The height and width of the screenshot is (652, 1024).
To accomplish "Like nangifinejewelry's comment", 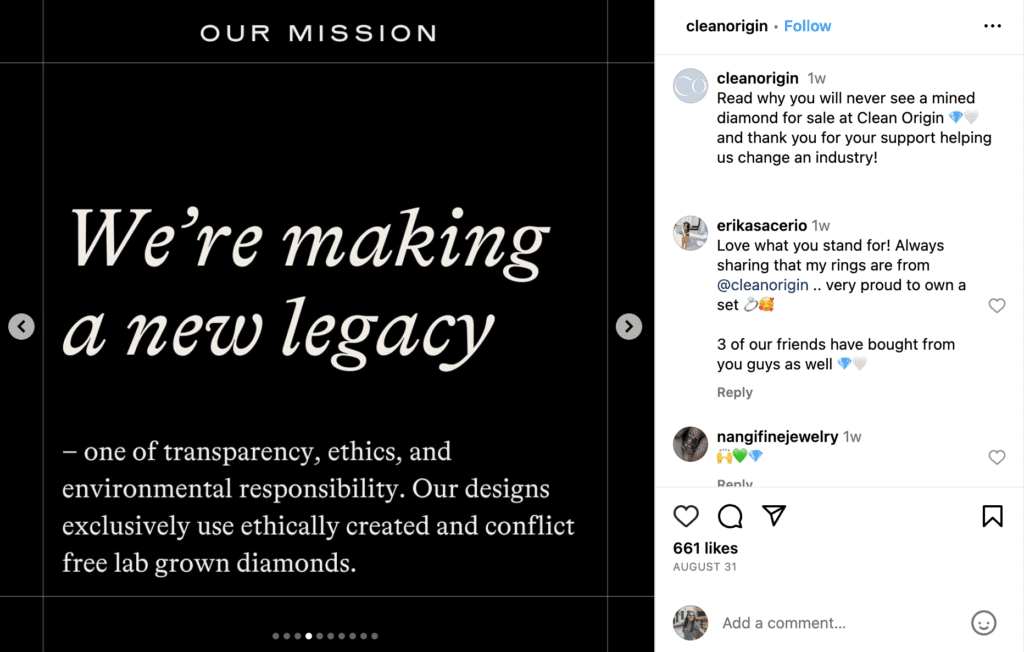I will tap(997, 457).
